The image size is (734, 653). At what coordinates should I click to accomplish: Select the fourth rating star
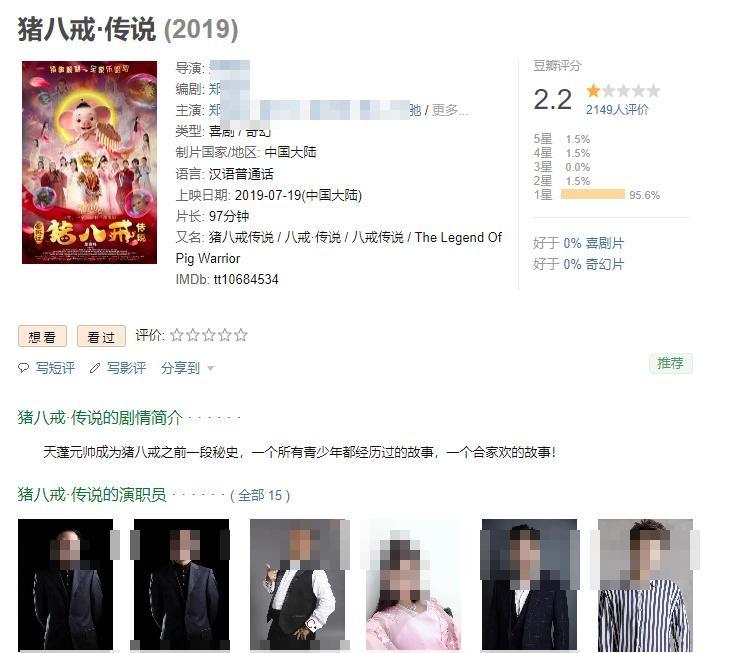pos(225,335)
